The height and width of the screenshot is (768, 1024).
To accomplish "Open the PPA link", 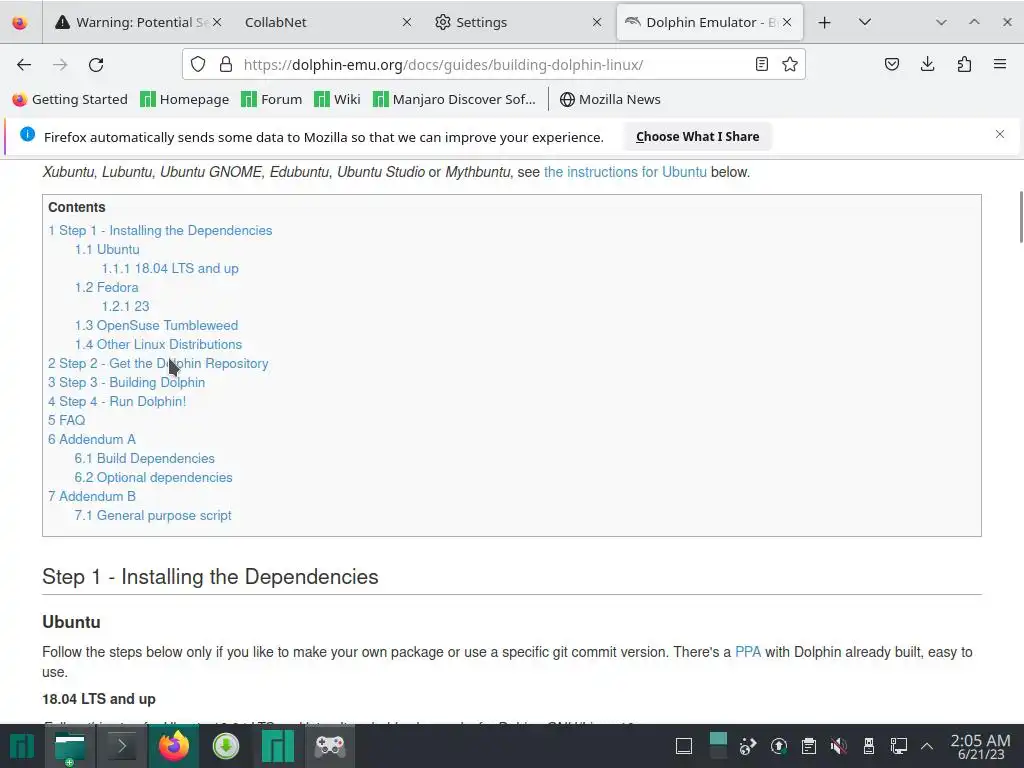I will pyautogui.click(x=748, y=652).
